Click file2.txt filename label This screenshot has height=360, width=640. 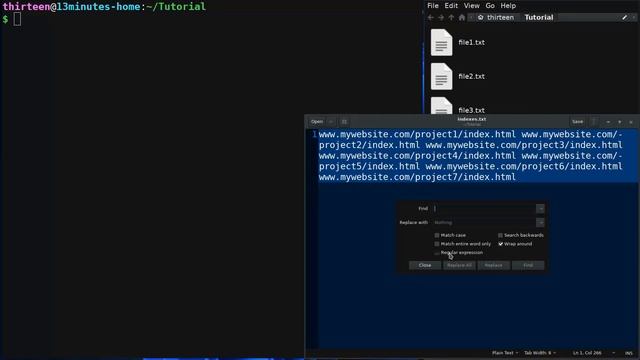[471, 76]
